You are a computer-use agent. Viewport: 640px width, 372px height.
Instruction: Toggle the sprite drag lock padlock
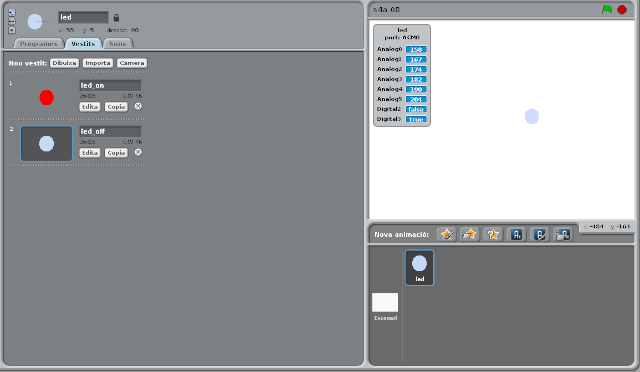[116, 18]
